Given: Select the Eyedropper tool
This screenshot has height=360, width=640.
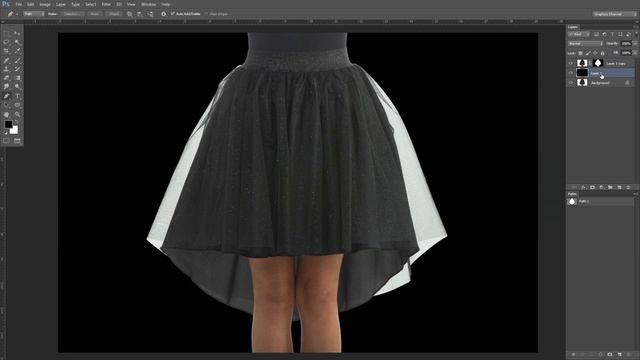Looking at the screenshot, I should (x=17, y=51).
